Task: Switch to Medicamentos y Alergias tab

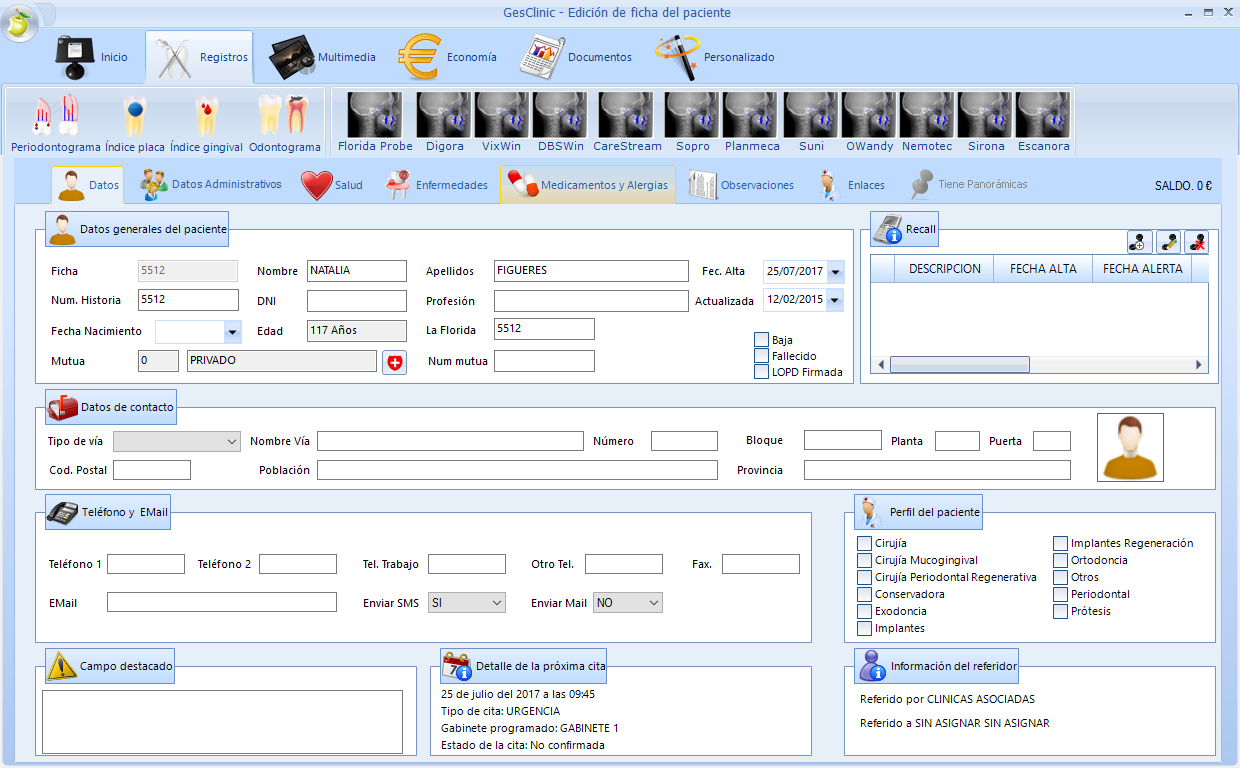Action: (x=588, y=185)
